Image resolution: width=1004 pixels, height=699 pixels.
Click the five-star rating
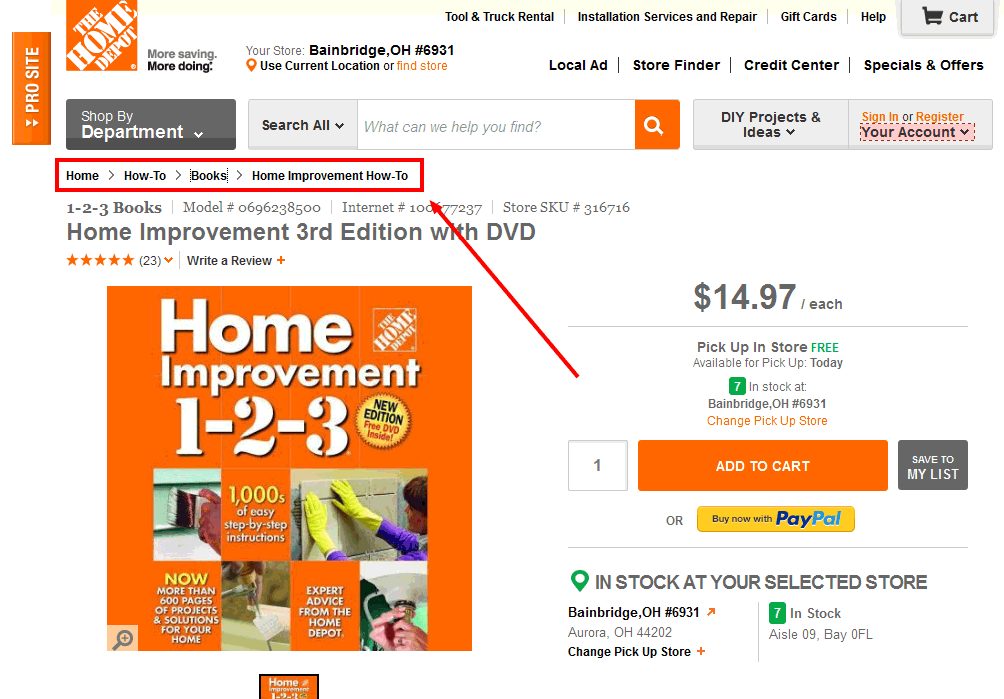pyautogui.click(x=101, y=260)
